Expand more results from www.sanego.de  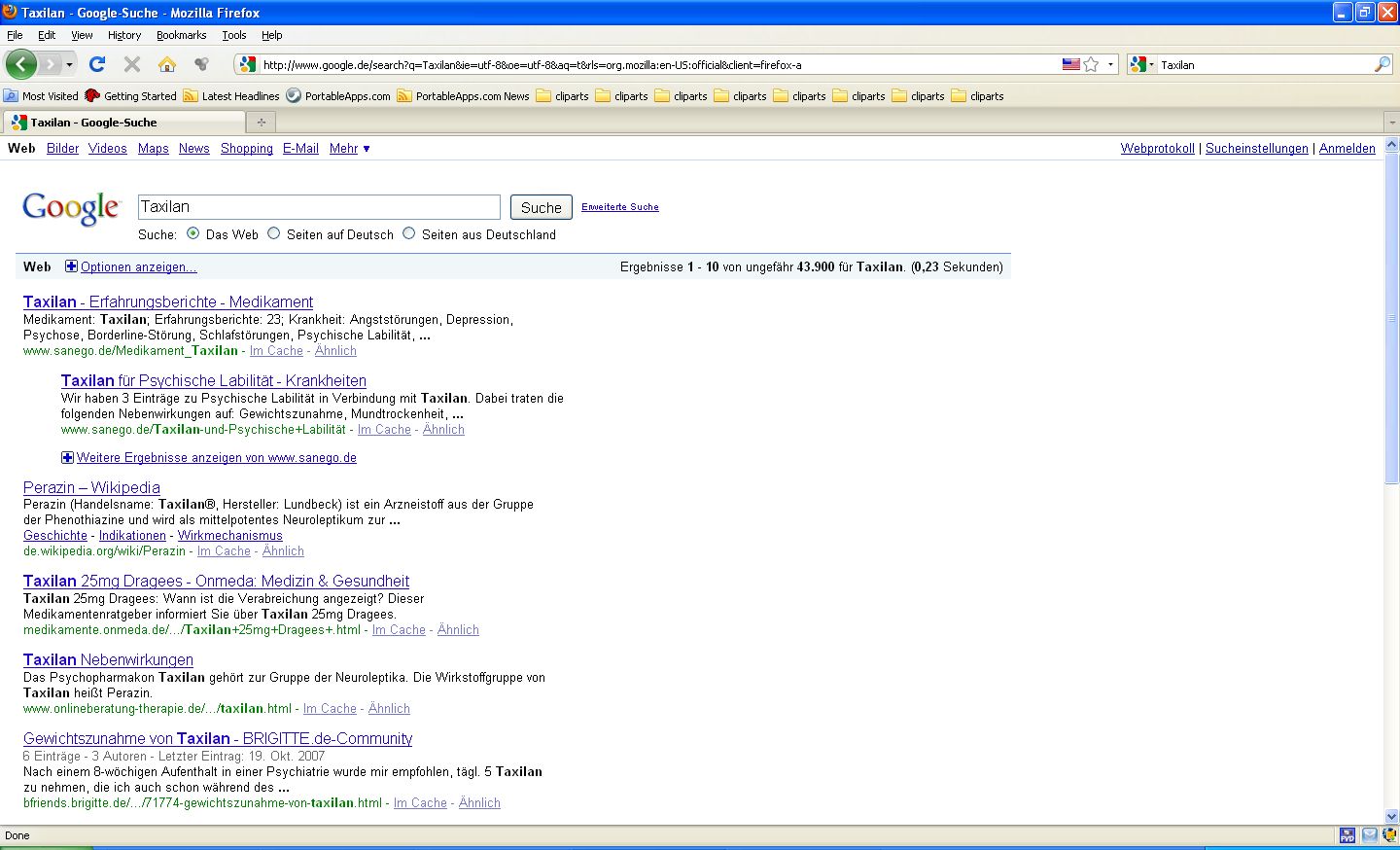216,458
